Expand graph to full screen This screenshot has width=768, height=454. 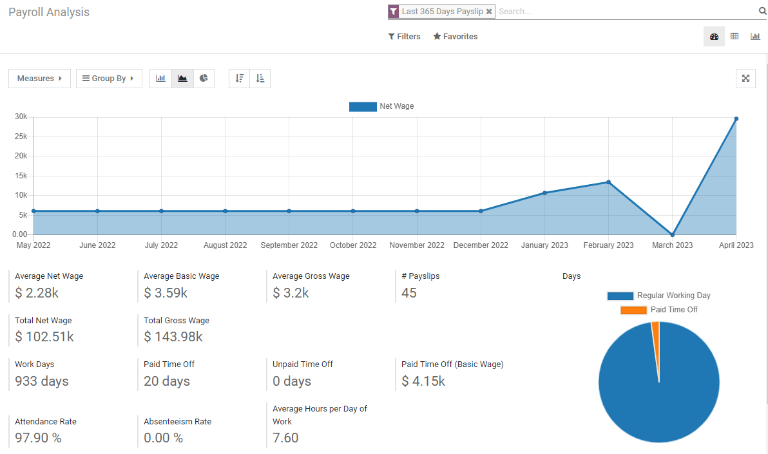click(x=746, y=78)
